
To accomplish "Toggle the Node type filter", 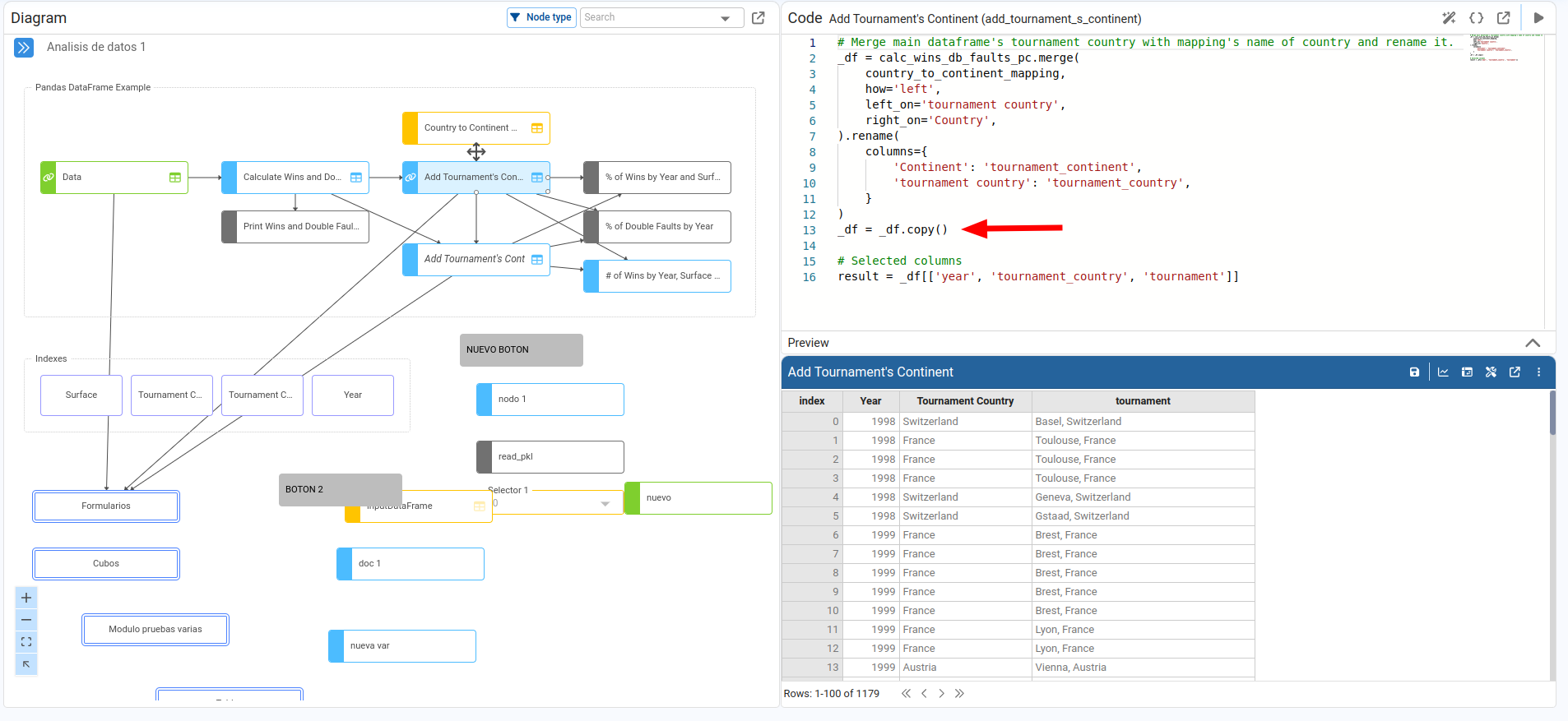I will (x=540, y=17).
